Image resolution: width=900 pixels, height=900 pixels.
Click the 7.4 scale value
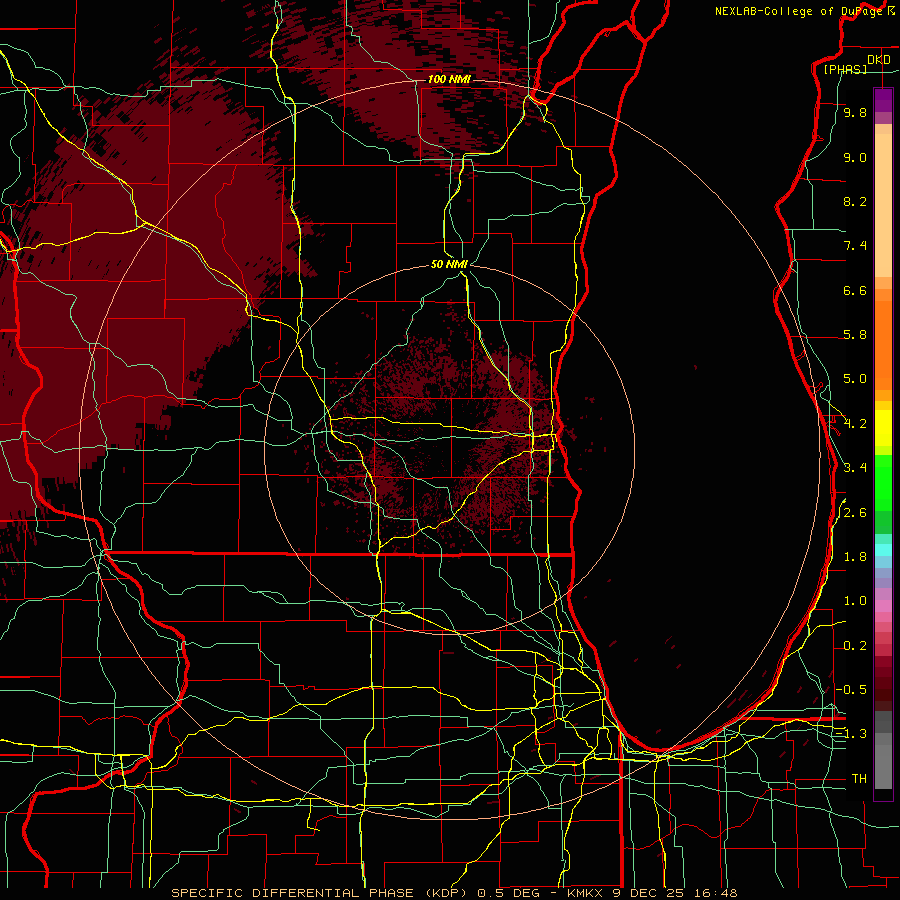coord(855,246)
